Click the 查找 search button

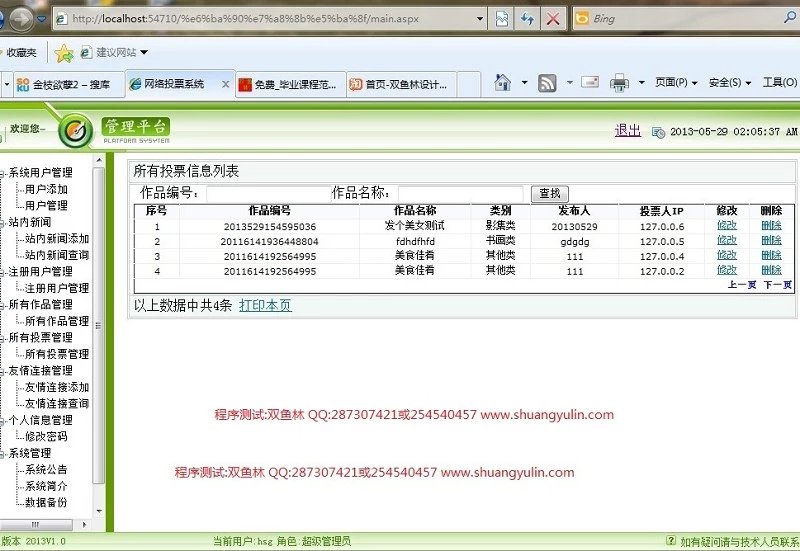(549, 193)
